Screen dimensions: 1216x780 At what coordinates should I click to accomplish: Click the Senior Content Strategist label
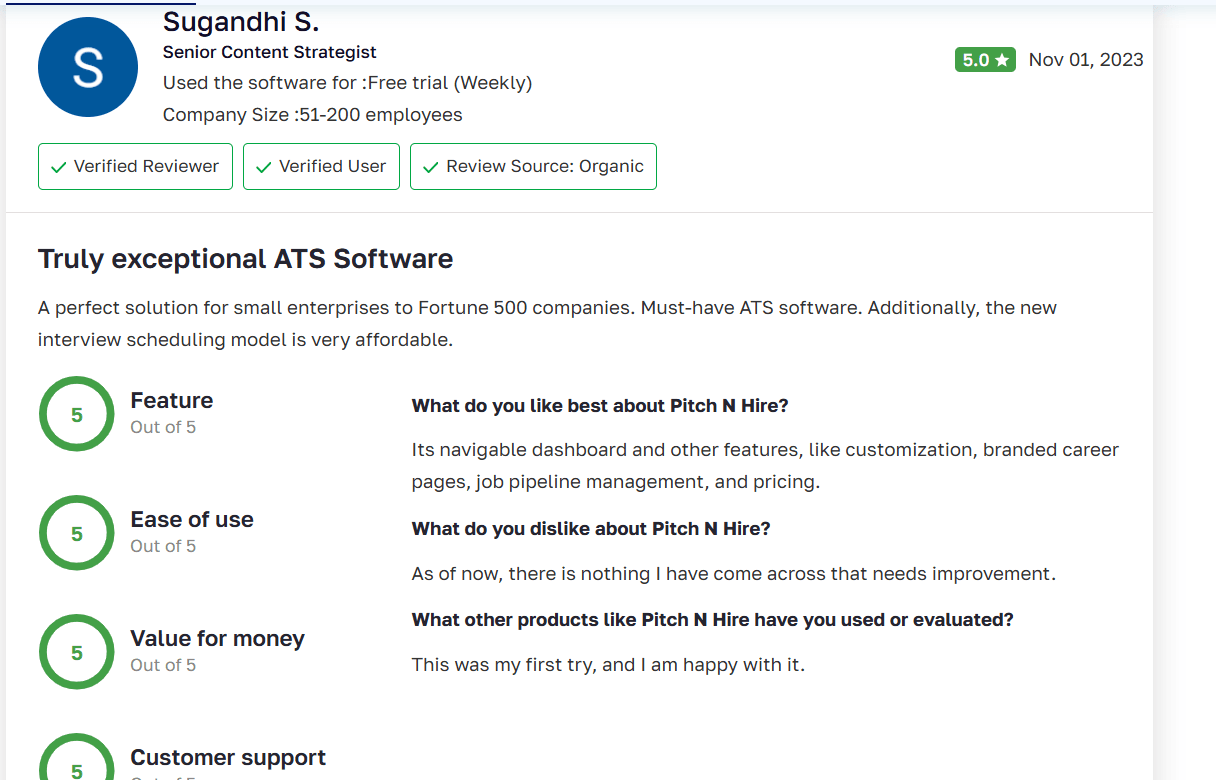269,52
